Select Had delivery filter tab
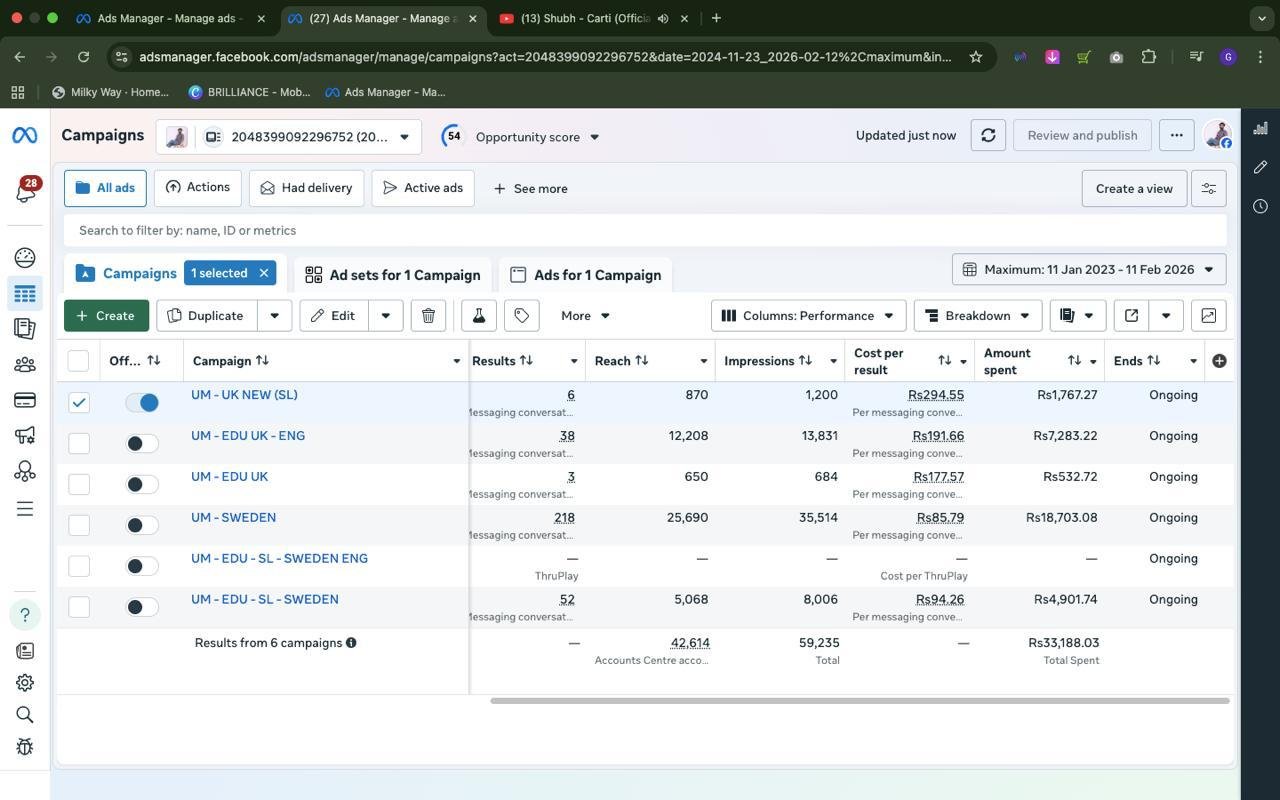This screenshot has width=1280, height=800. [x=307, y=188]
